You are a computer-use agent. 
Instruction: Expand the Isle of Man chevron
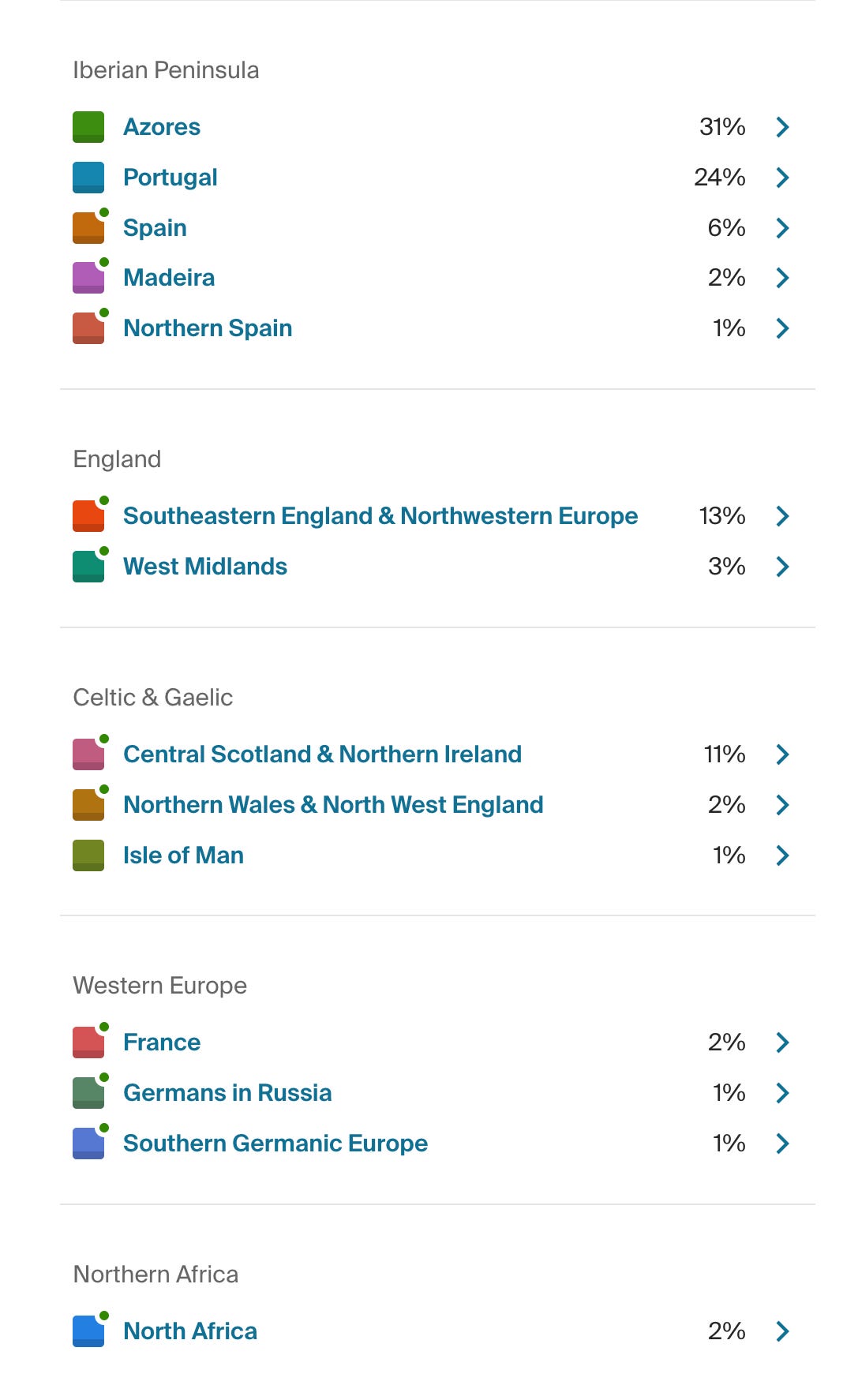click(x=782, y=855)
